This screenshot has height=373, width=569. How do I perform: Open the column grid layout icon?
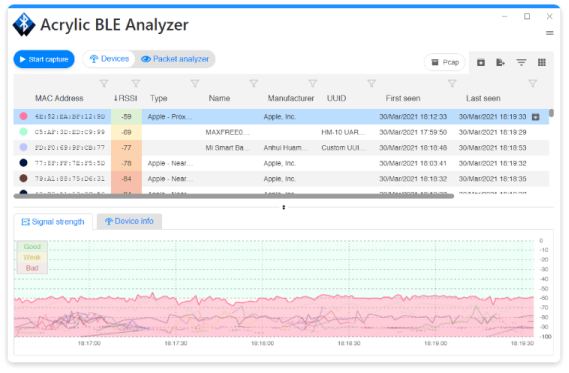541,62
